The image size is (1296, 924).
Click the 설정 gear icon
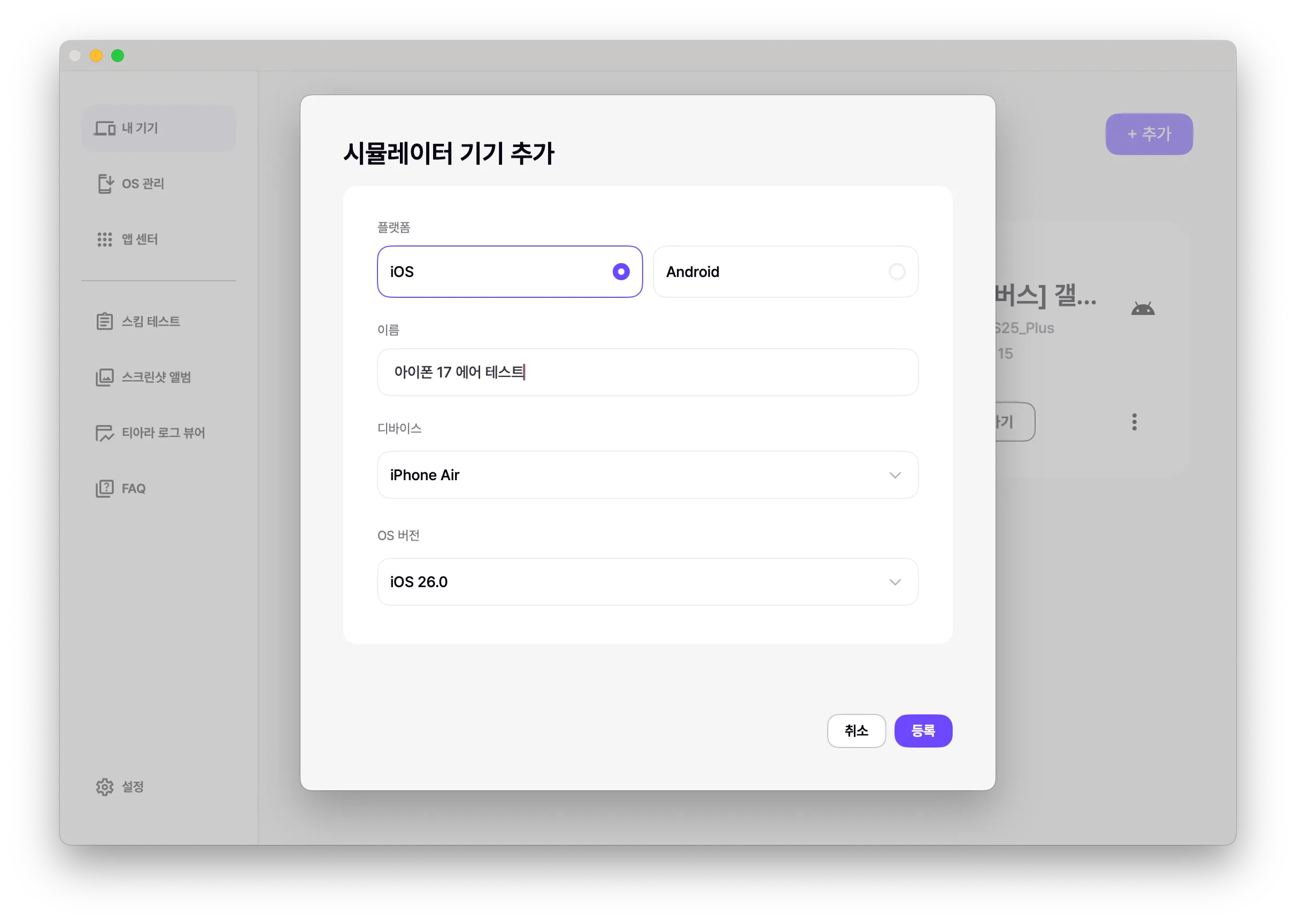(105, 787)
